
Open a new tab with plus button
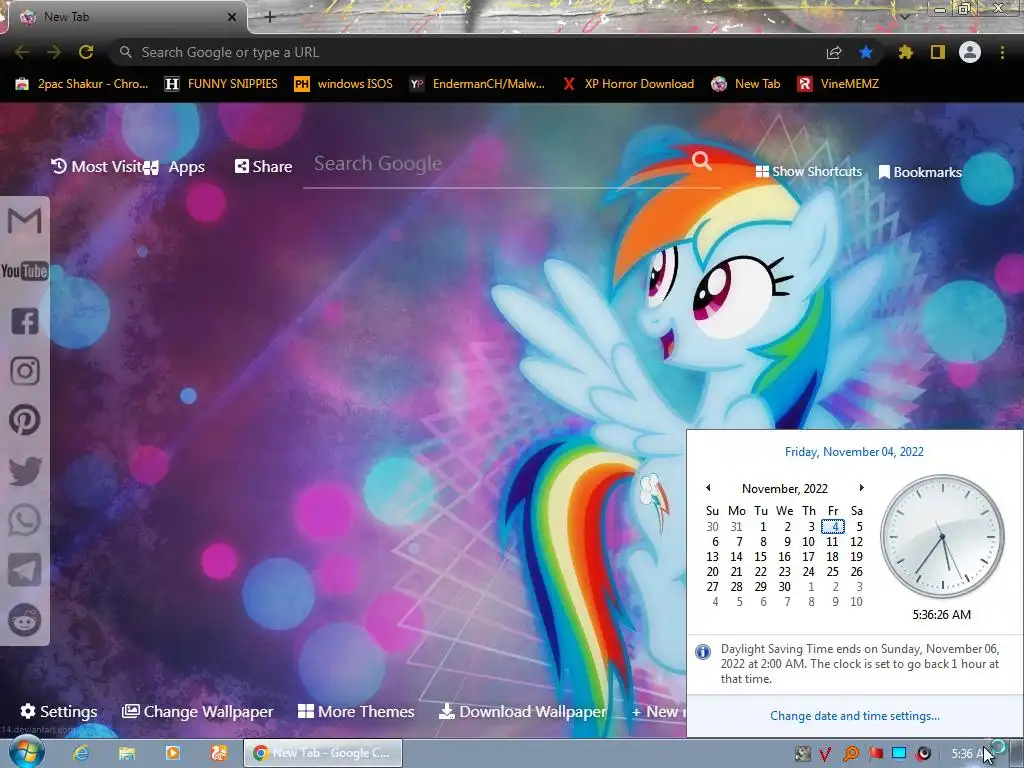point(270,17)
